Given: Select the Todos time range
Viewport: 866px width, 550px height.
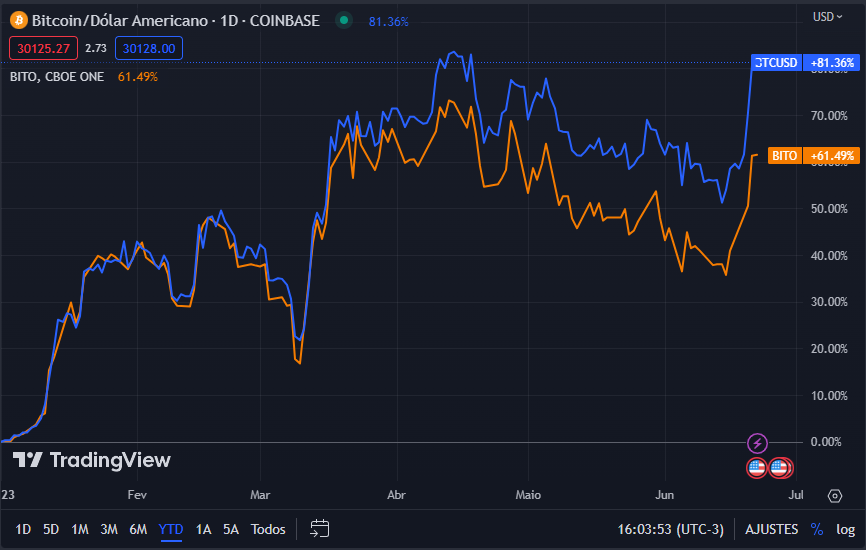Looking at the screenshot, I should tap(268, 529).
